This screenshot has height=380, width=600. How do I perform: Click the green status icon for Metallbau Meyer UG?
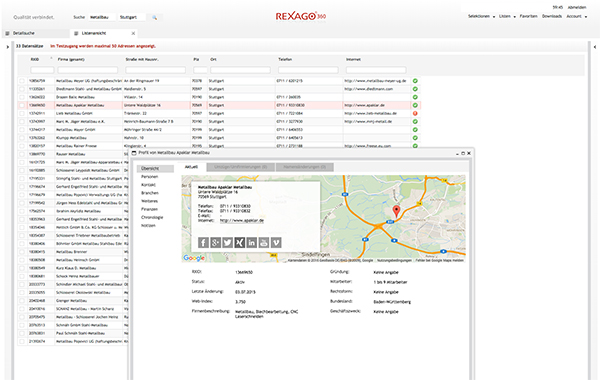pos(415,81)
